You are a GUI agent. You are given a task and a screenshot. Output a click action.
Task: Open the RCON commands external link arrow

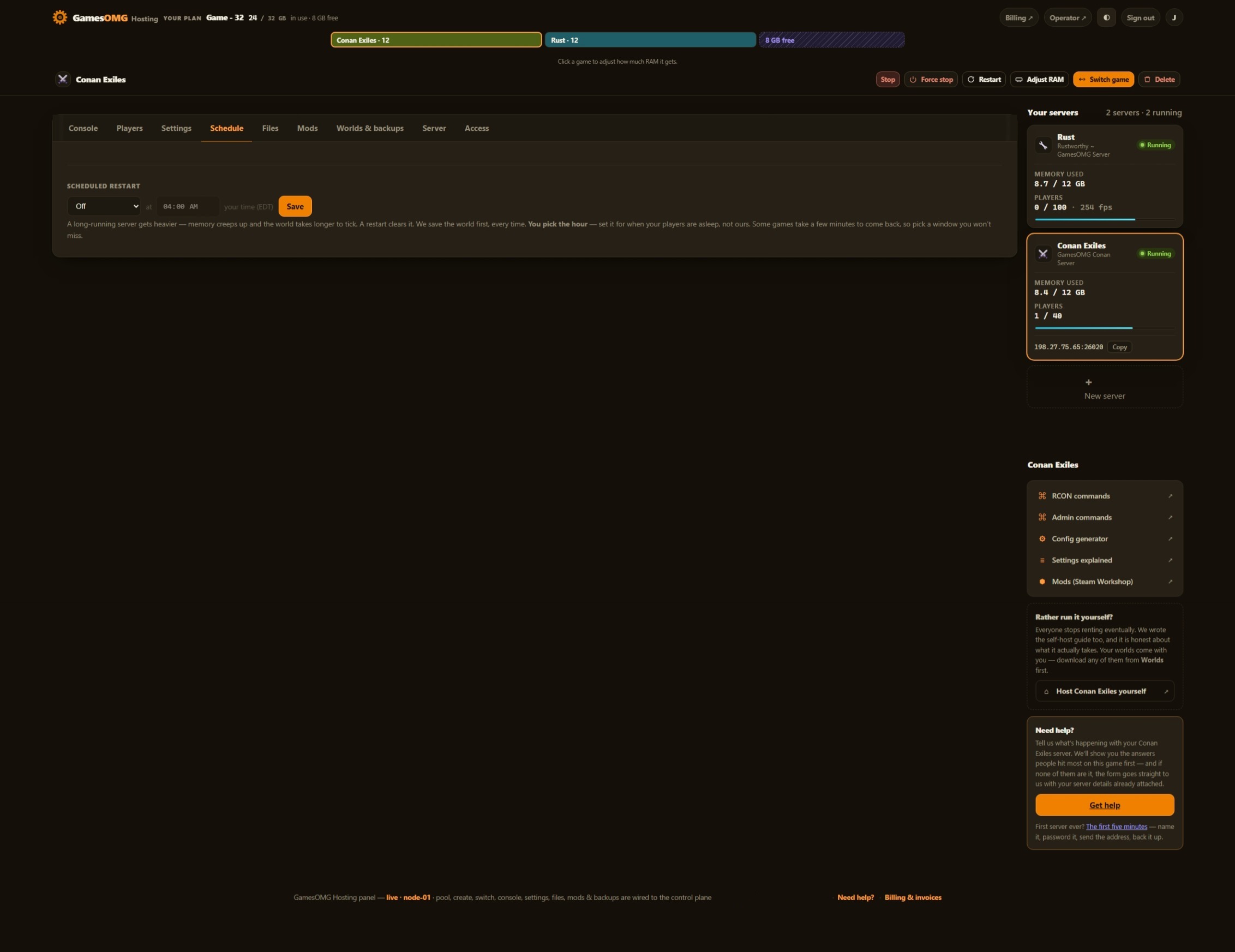[x=1170, y=496]
